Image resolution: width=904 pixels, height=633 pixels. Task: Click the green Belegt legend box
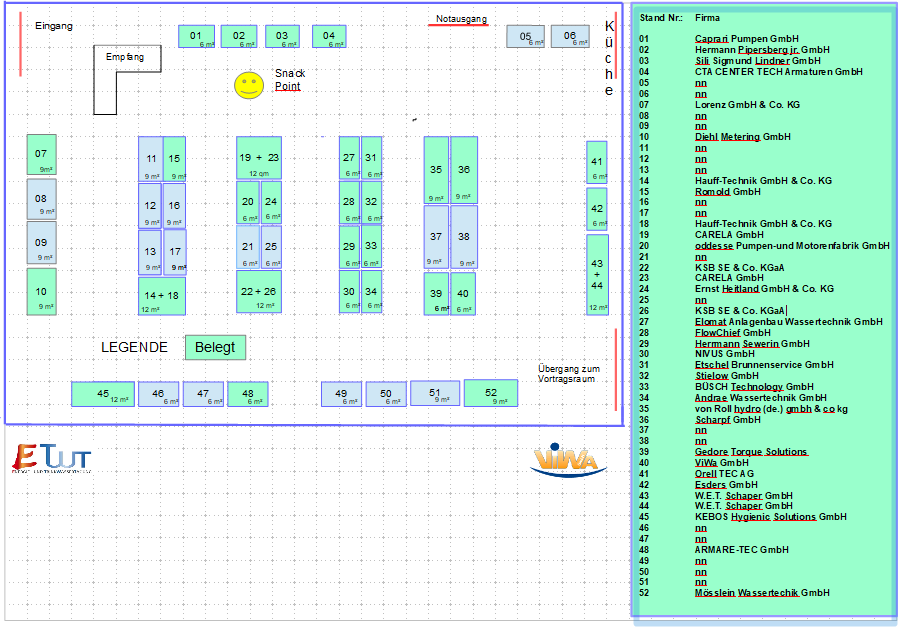click(x=215, y=347)
